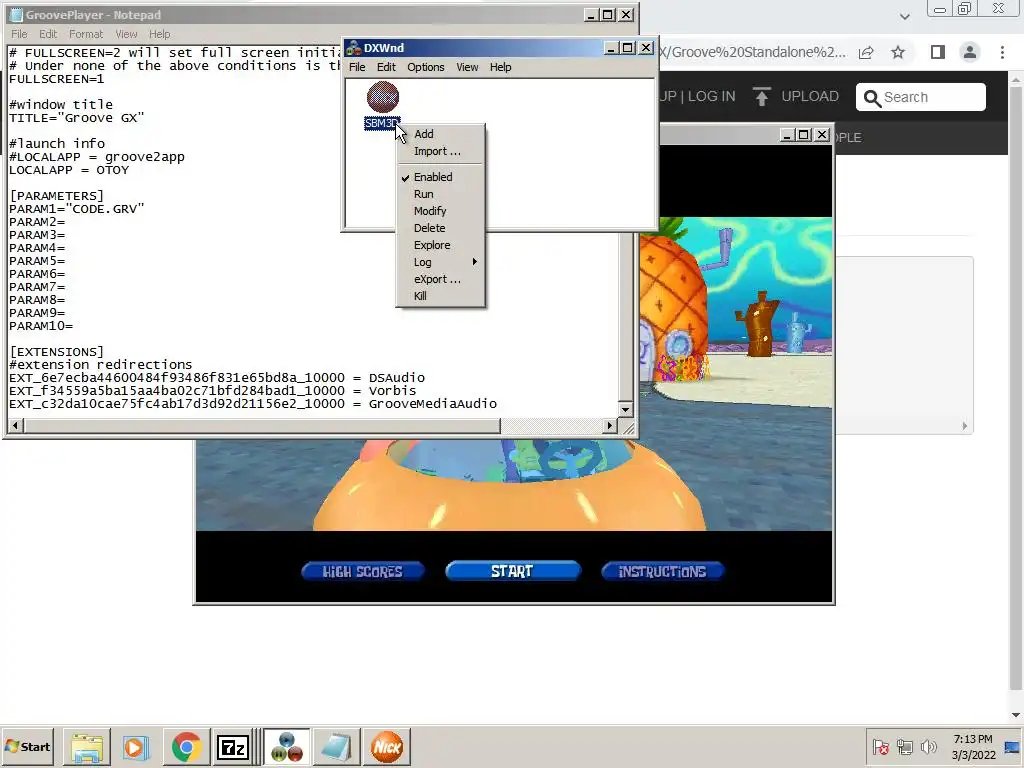
Task: Switch to DXWnd taskbar icon
Action: pyautogui.click(x=287, y=746)
